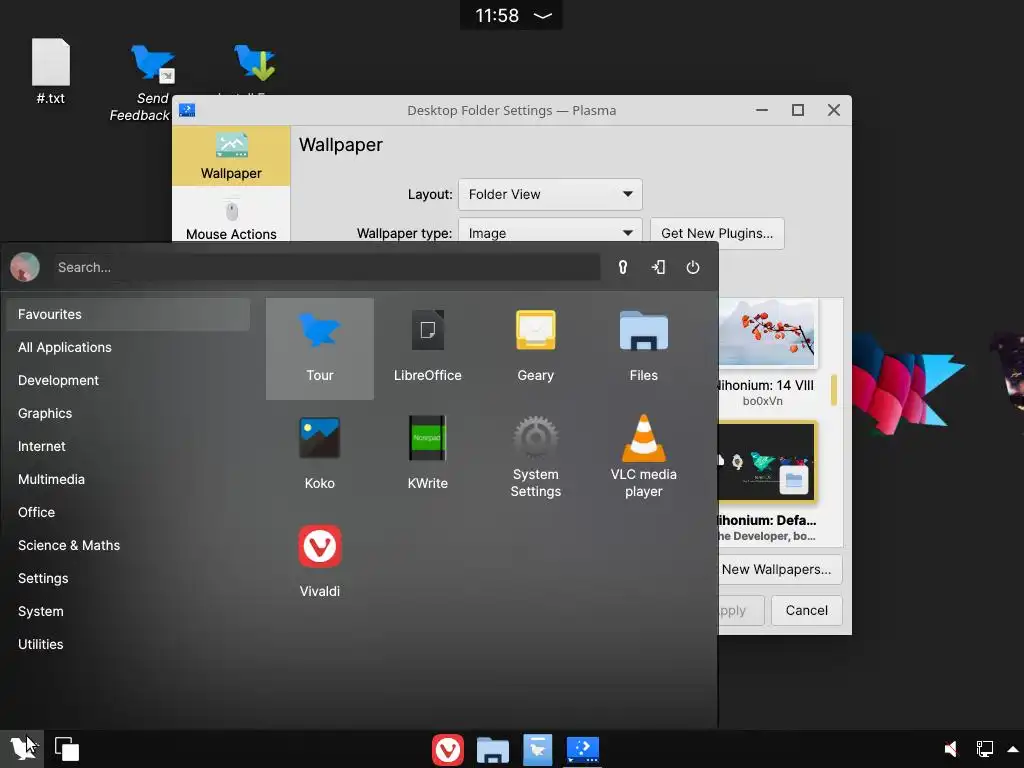This screenshot has height=768, width=1024.
Task: Focus the launcher Search field
Action: pos(327,267)
